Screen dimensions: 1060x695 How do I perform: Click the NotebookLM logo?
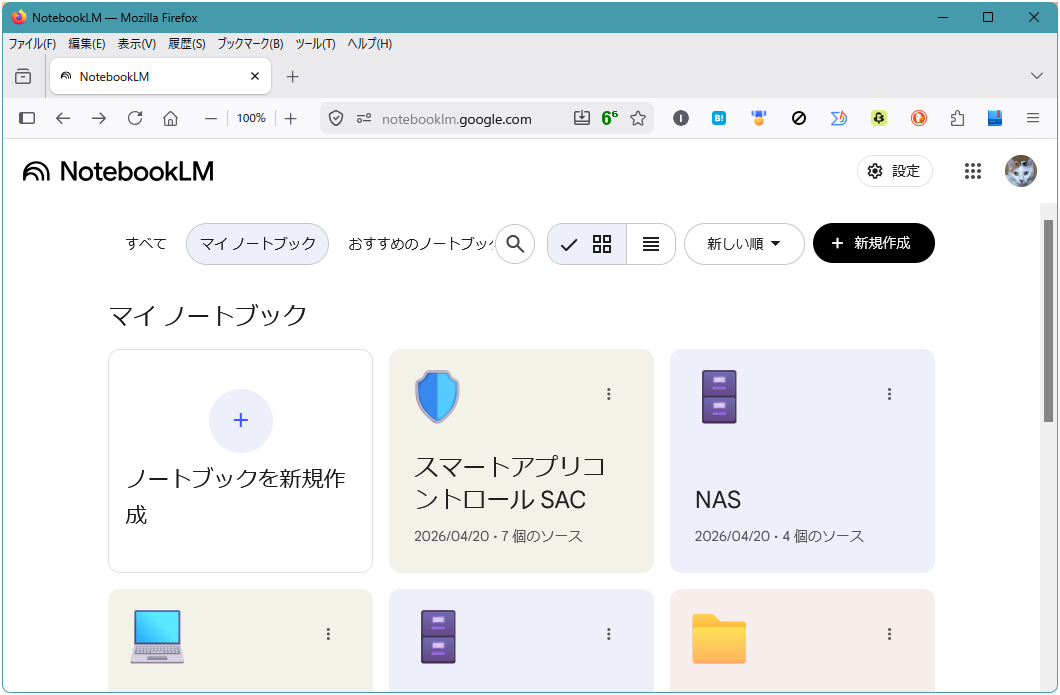coord(118,171)
